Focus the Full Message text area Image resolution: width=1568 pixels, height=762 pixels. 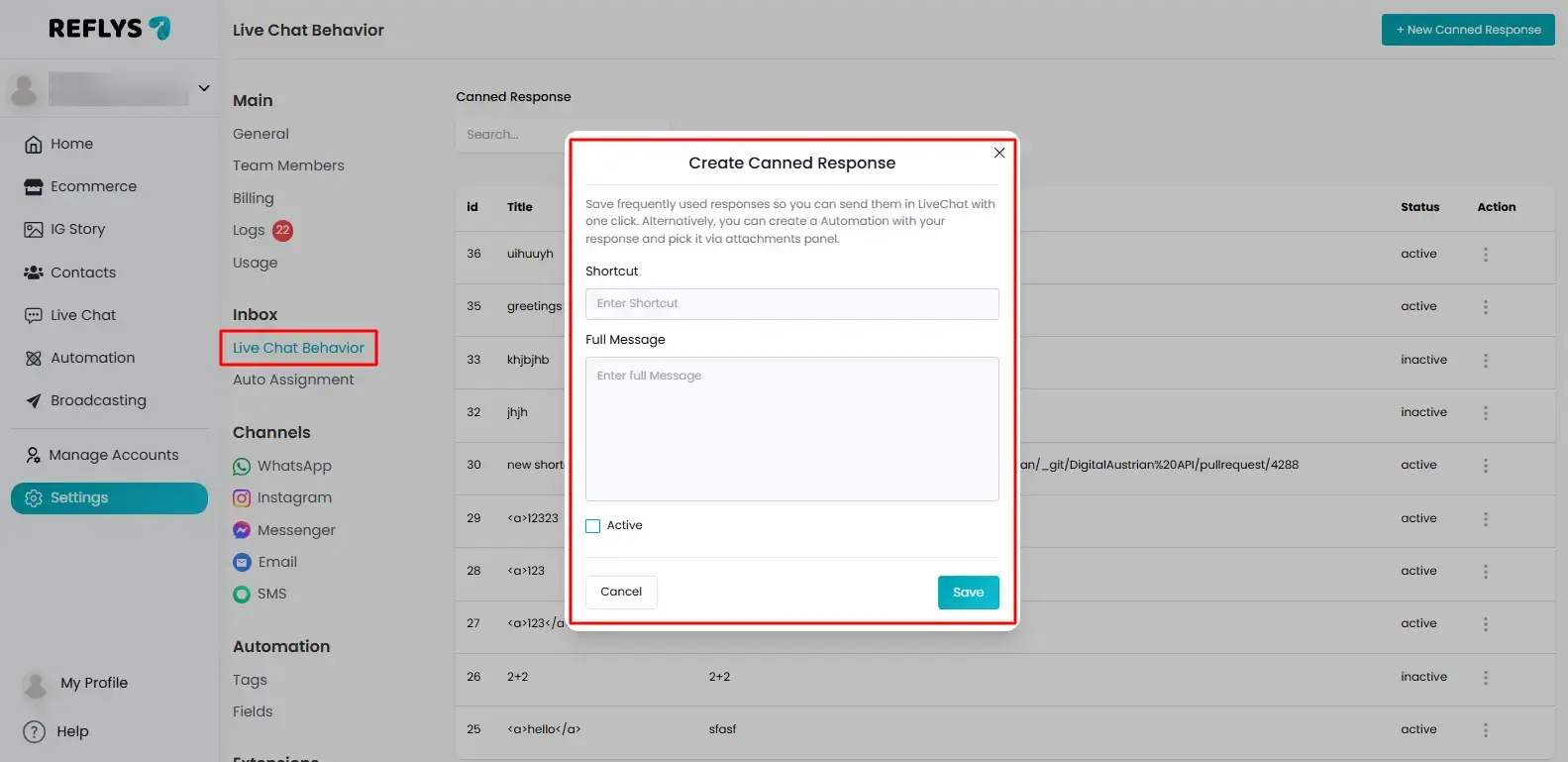(791, 428)
